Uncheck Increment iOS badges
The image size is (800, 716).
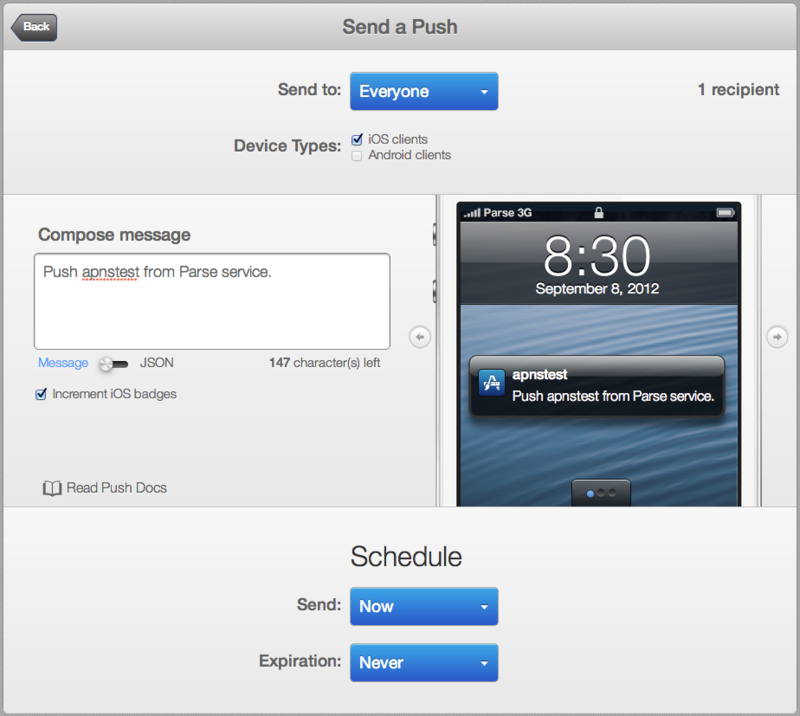tap(41, 394)
